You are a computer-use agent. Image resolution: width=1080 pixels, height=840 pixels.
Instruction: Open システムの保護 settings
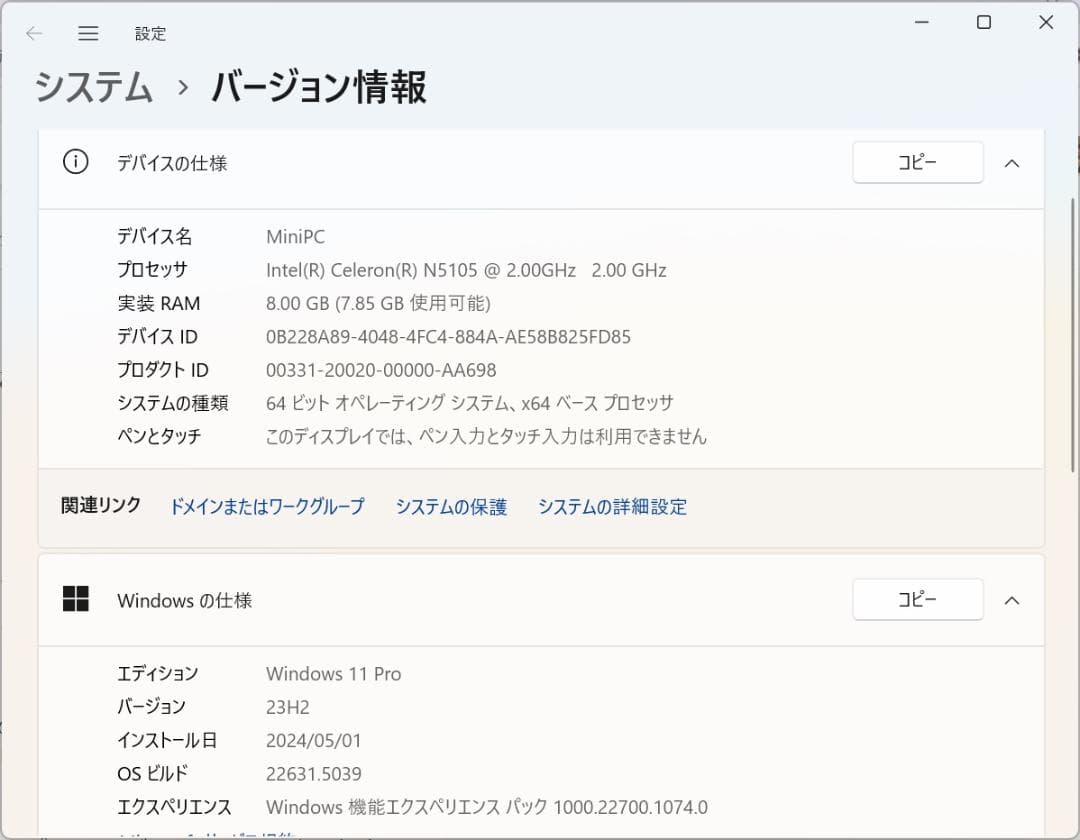point(450,507)
